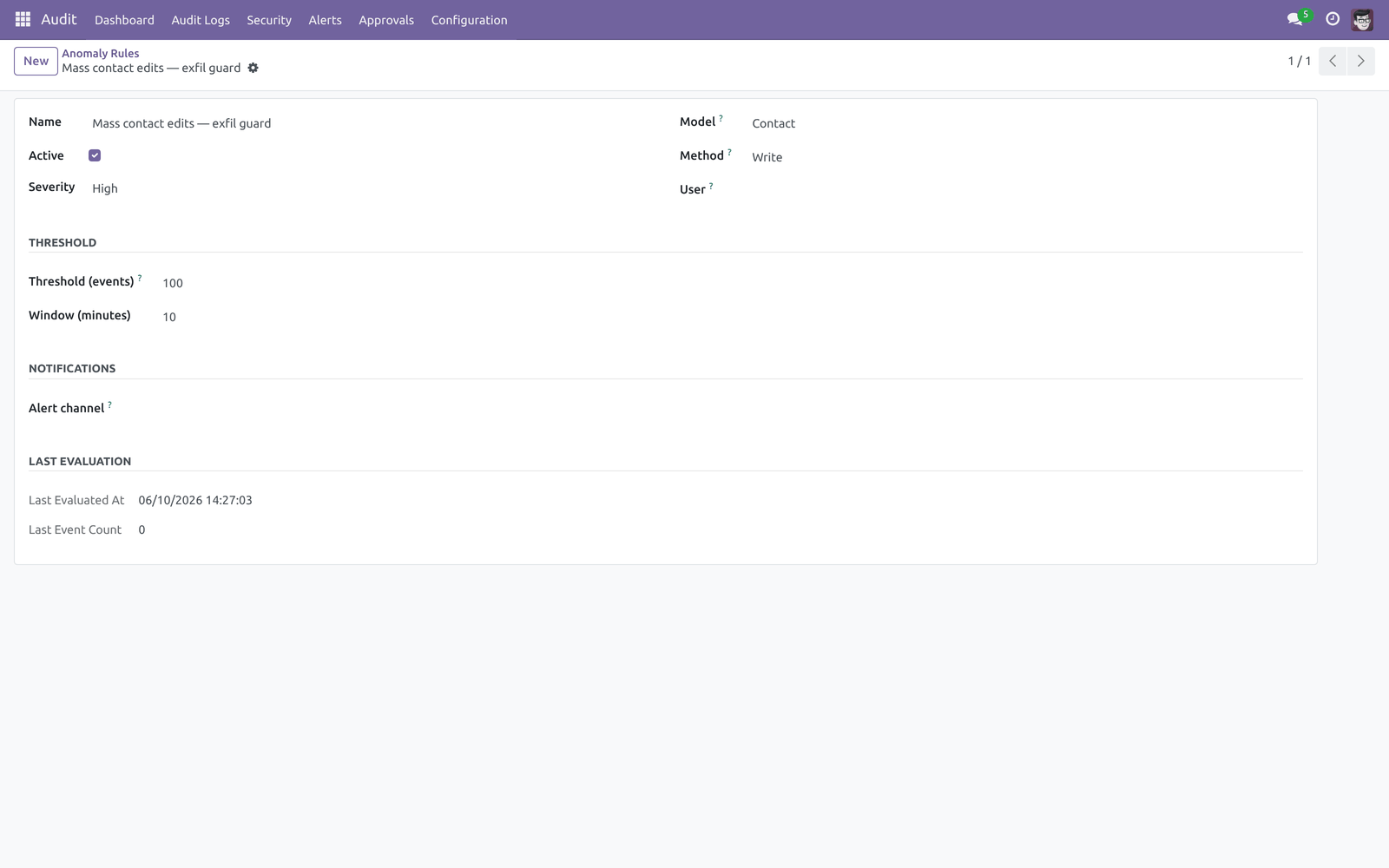This screenshot has height=868, width=1389.
Task: Edit the Threshold events value 100
Action: click(x=406, y=283)
